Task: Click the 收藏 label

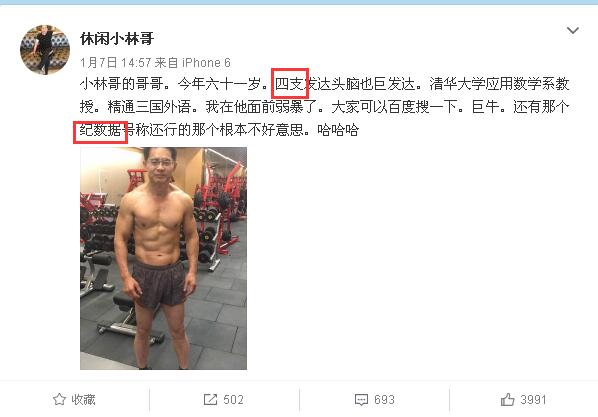Action: coord(83,399)
